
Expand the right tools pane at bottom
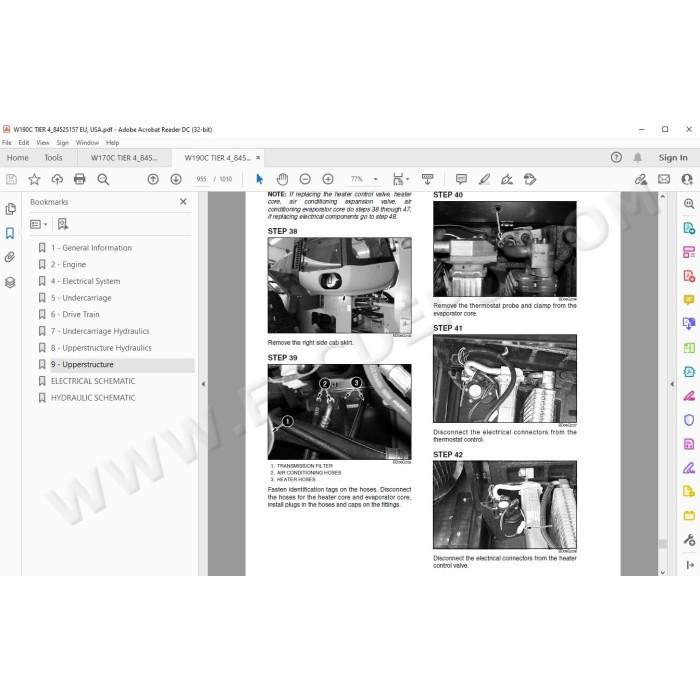(x=690, y=565)
